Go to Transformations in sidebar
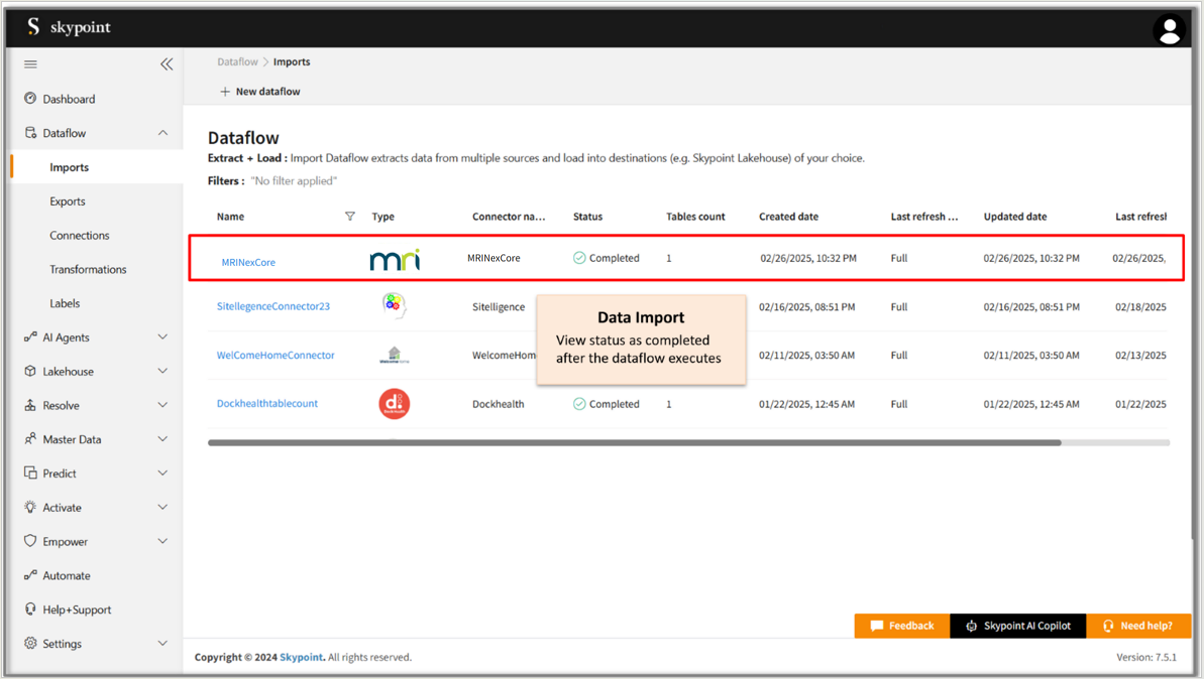 pyautogui.click(x=88, y=270)
